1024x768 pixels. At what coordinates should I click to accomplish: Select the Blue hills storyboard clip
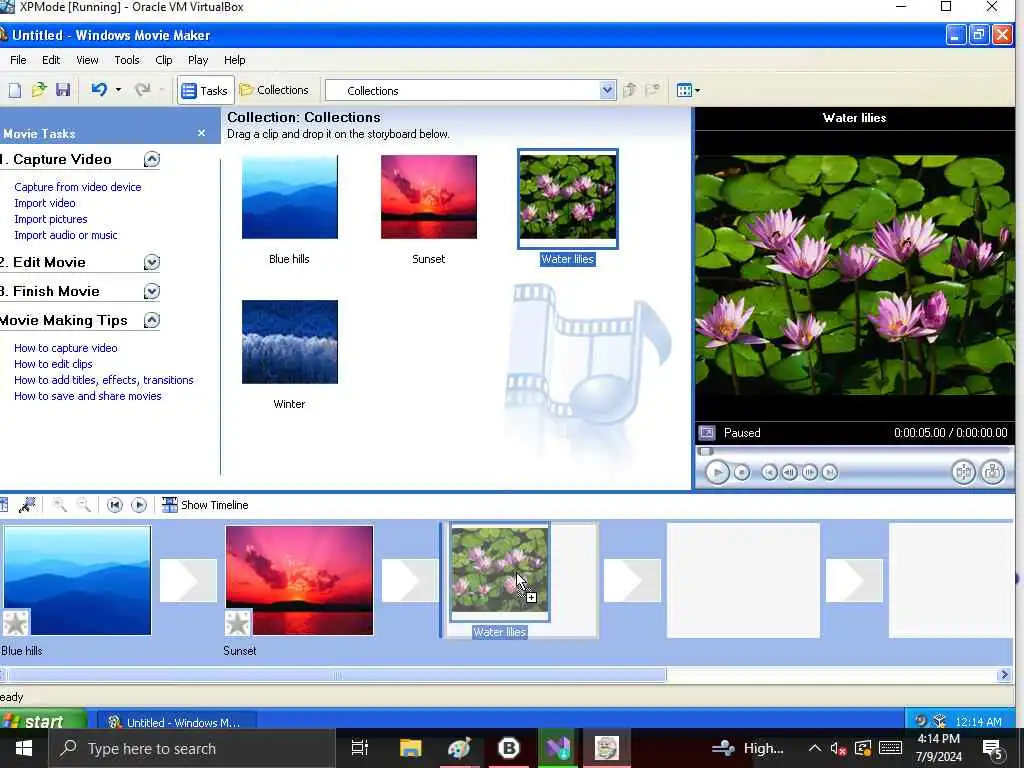coord(77,580)
